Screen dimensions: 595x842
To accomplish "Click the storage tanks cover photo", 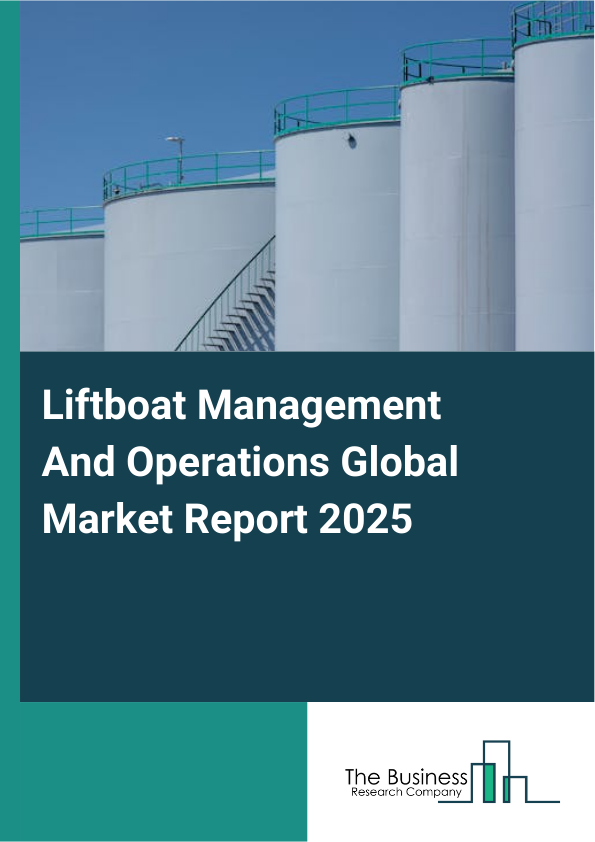I will (307, 176).
